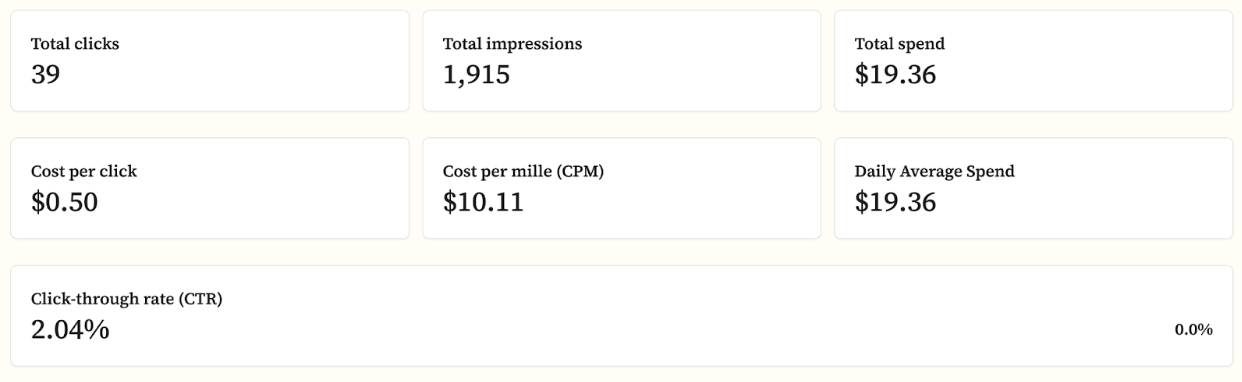Click the Click-through rate (CTR) label
The width and height of the screenshot is (1242, 382).
(126, 299)
